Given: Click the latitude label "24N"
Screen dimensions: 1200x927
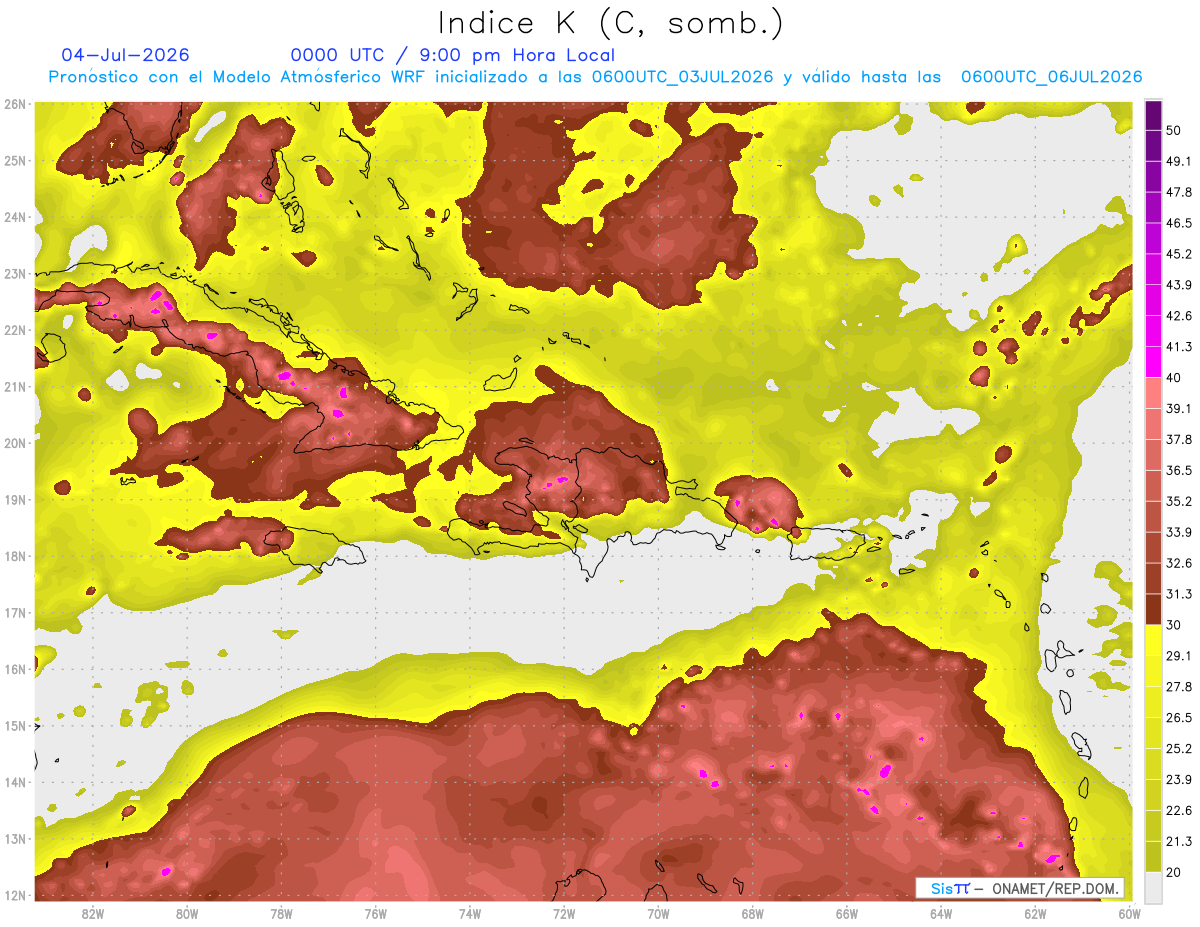Looking at the screenshot, I should (x=15, y=217).
